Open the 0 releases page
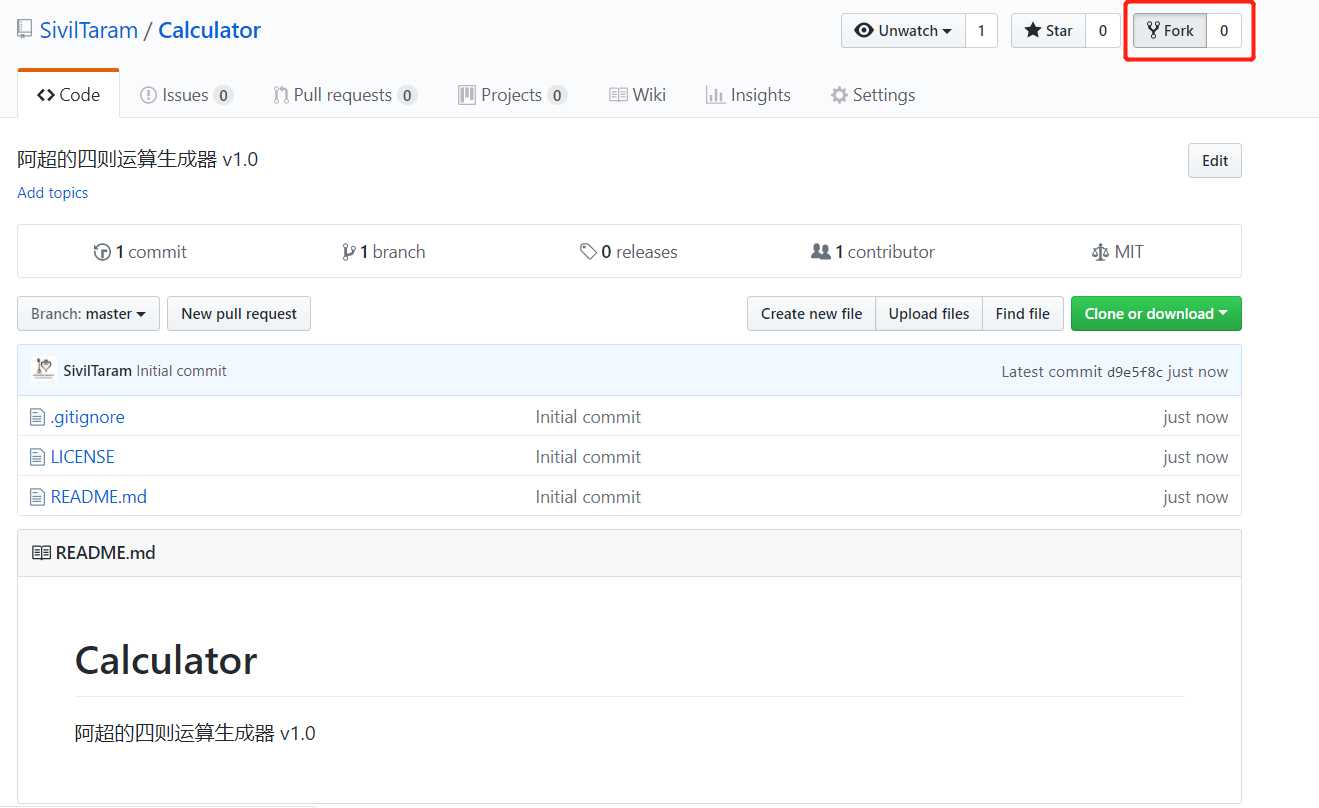The height and width of the screenshot is (808, 1319). (629, 252)
